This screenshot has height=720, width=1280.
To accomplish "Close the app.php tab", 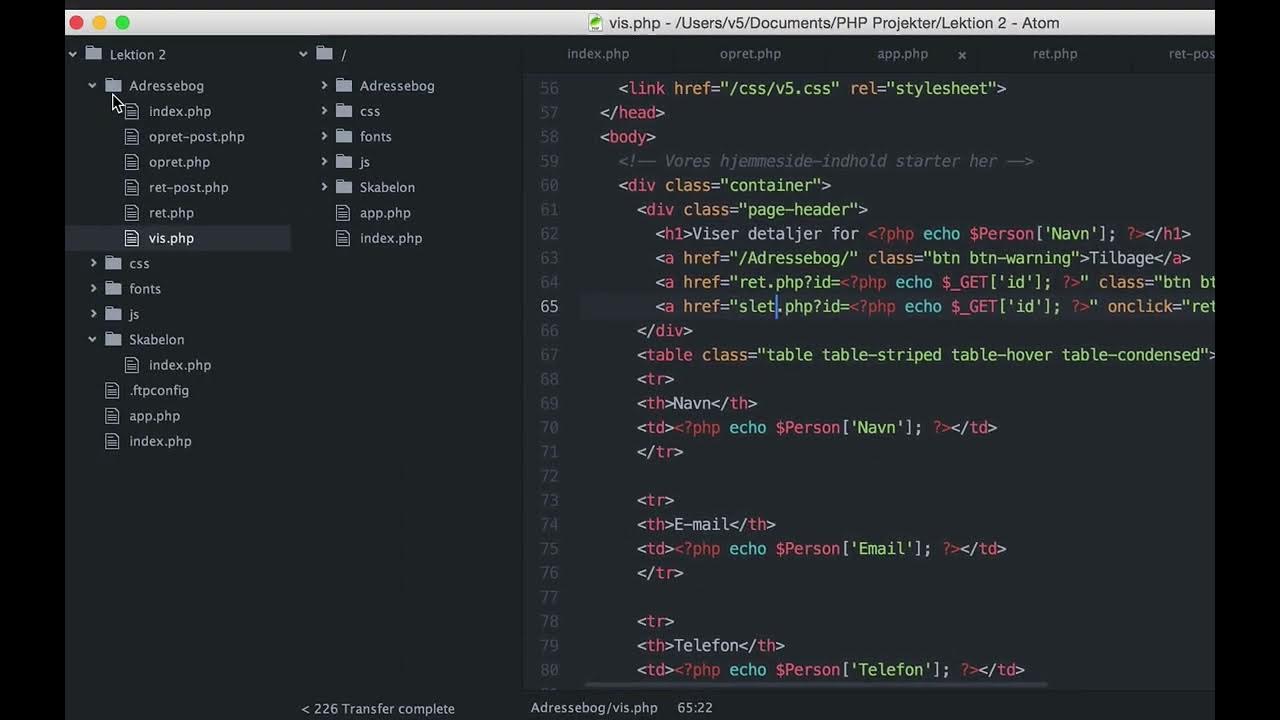I will (962, 55).
